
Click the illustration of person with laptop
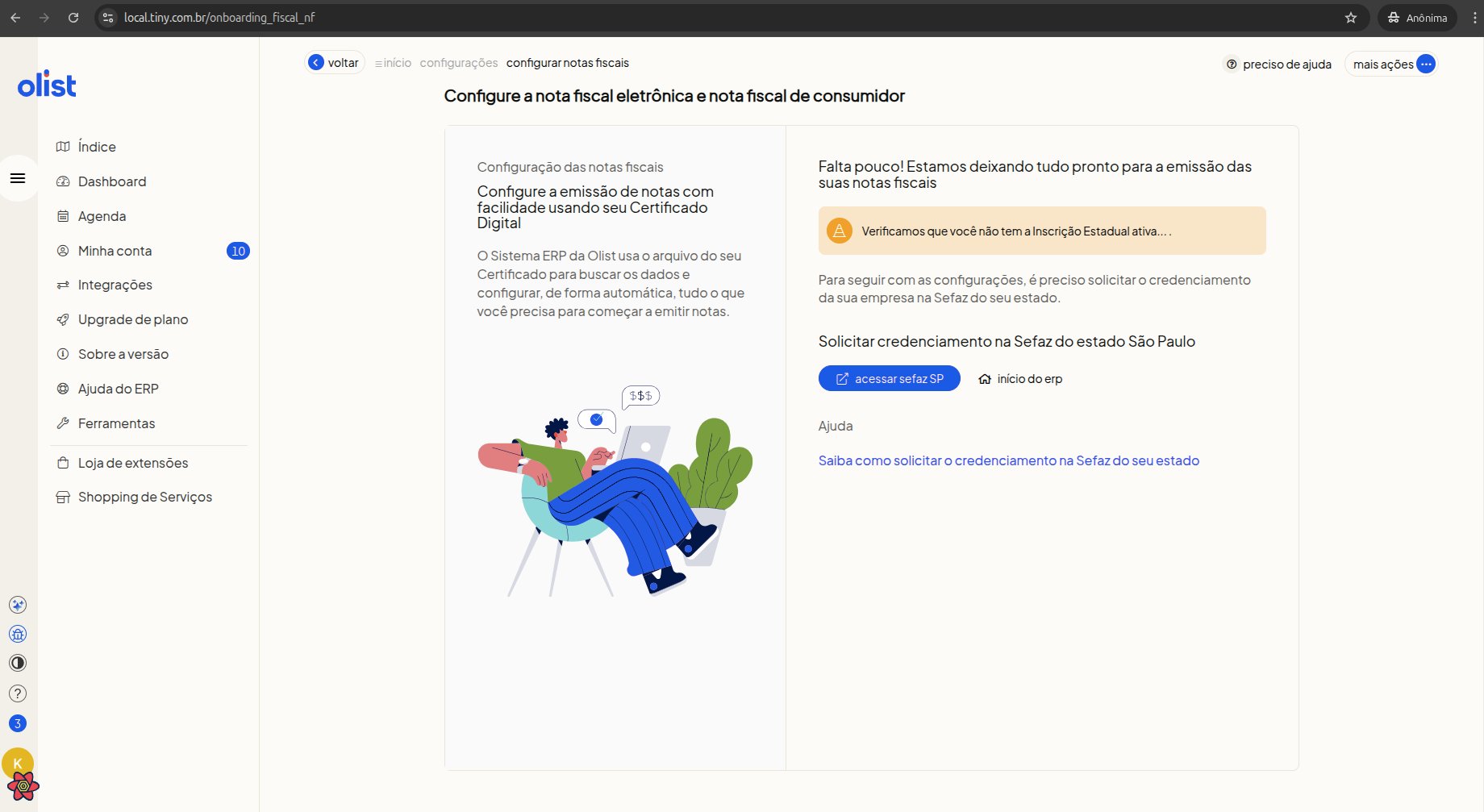pos(615,491)
